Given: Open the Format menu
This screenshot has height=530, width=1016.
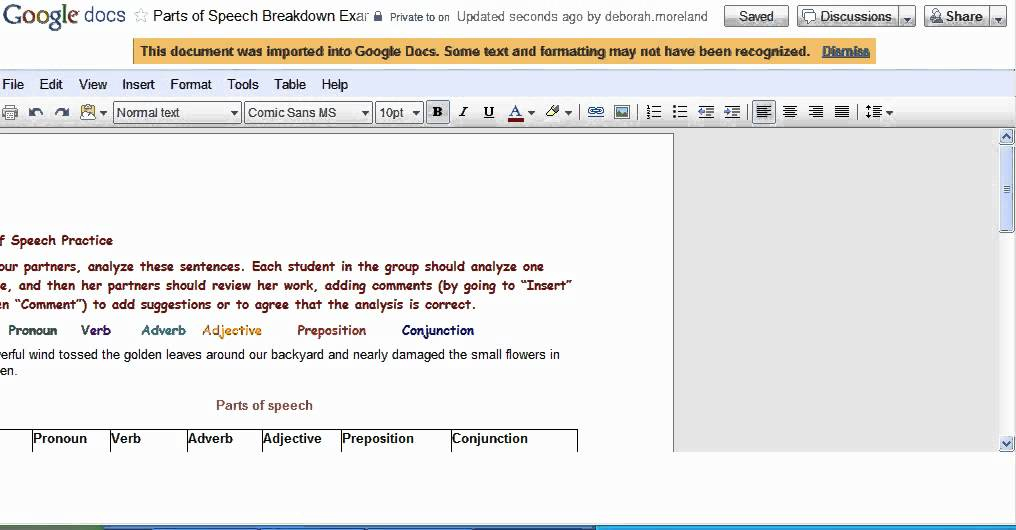Looking at the screenshot, I should pyautogui.click(x=190, y=84).
